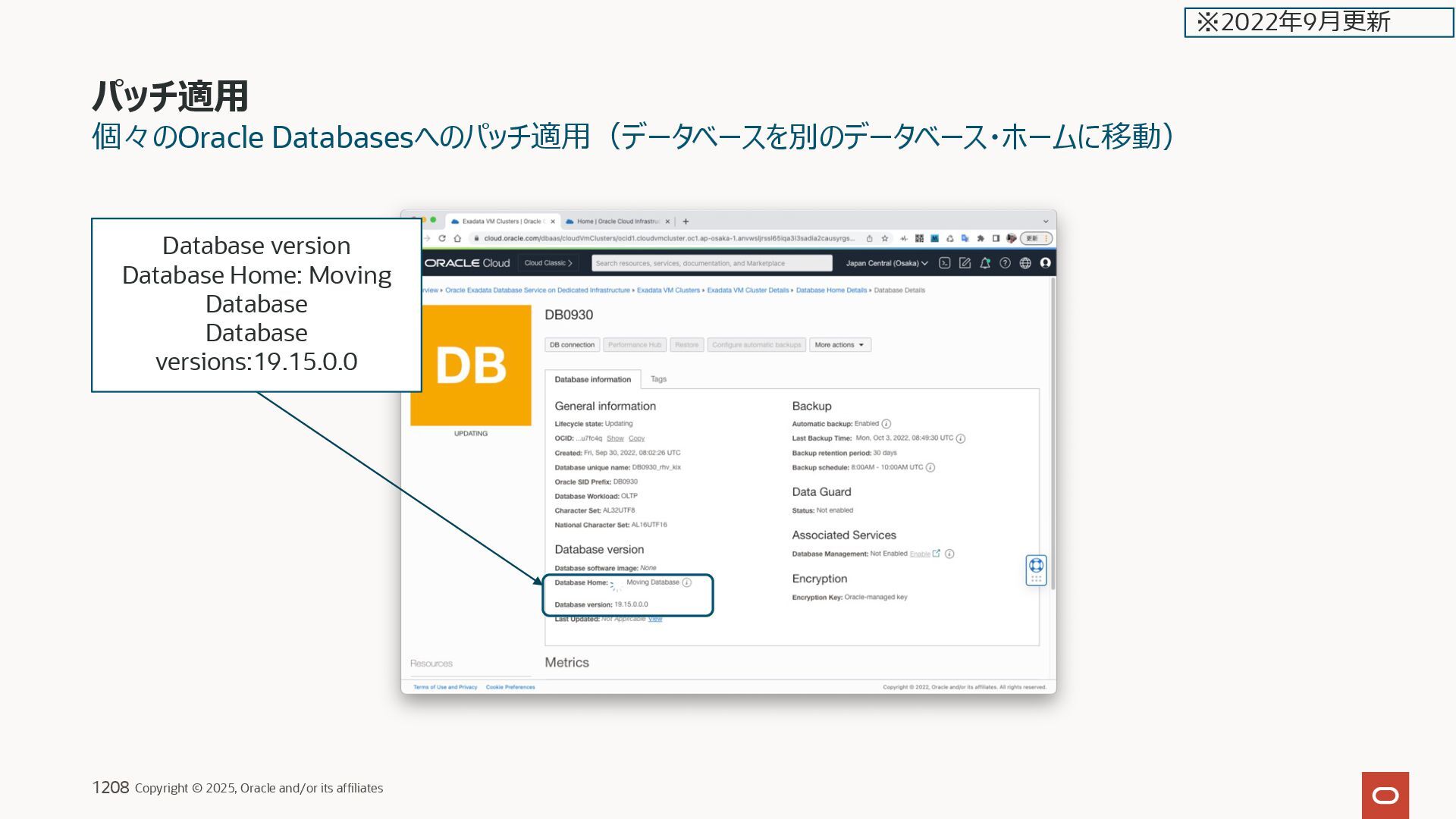1456x819 pixels.
Task: Open the user profile avatar icon
Action: [1045, 263]
